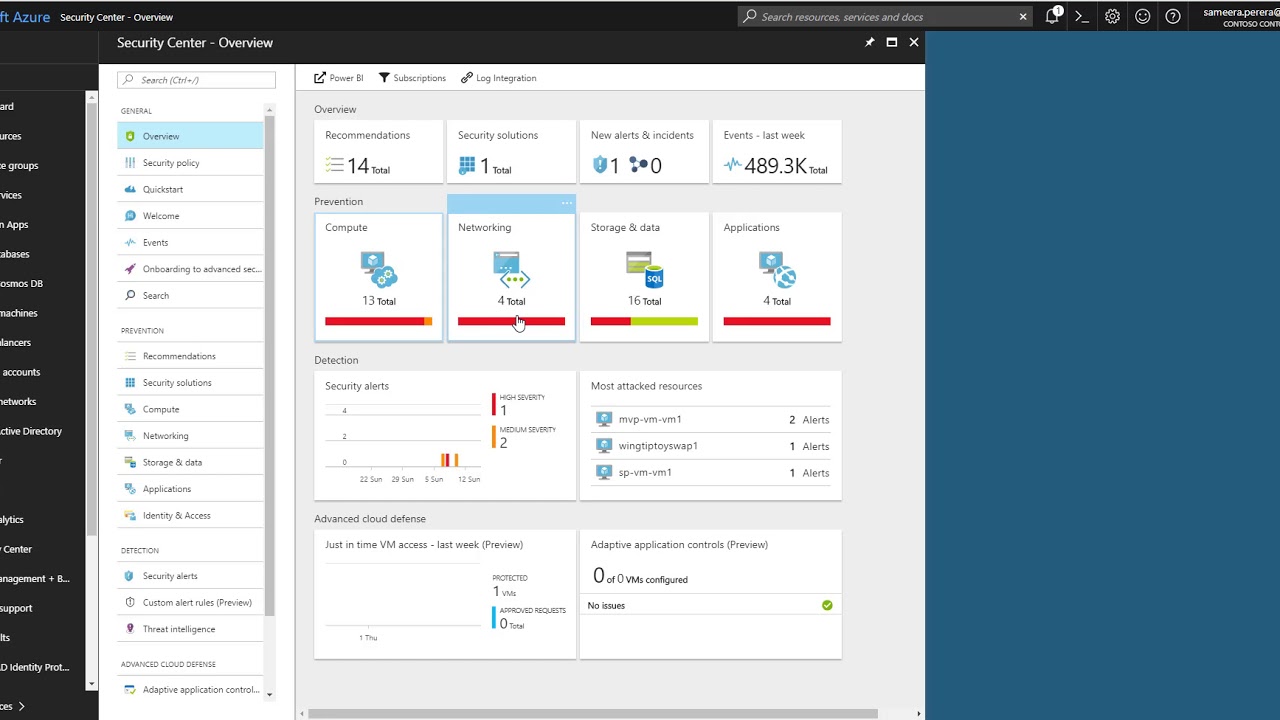Click the Events pulse icon

point(733,165)
